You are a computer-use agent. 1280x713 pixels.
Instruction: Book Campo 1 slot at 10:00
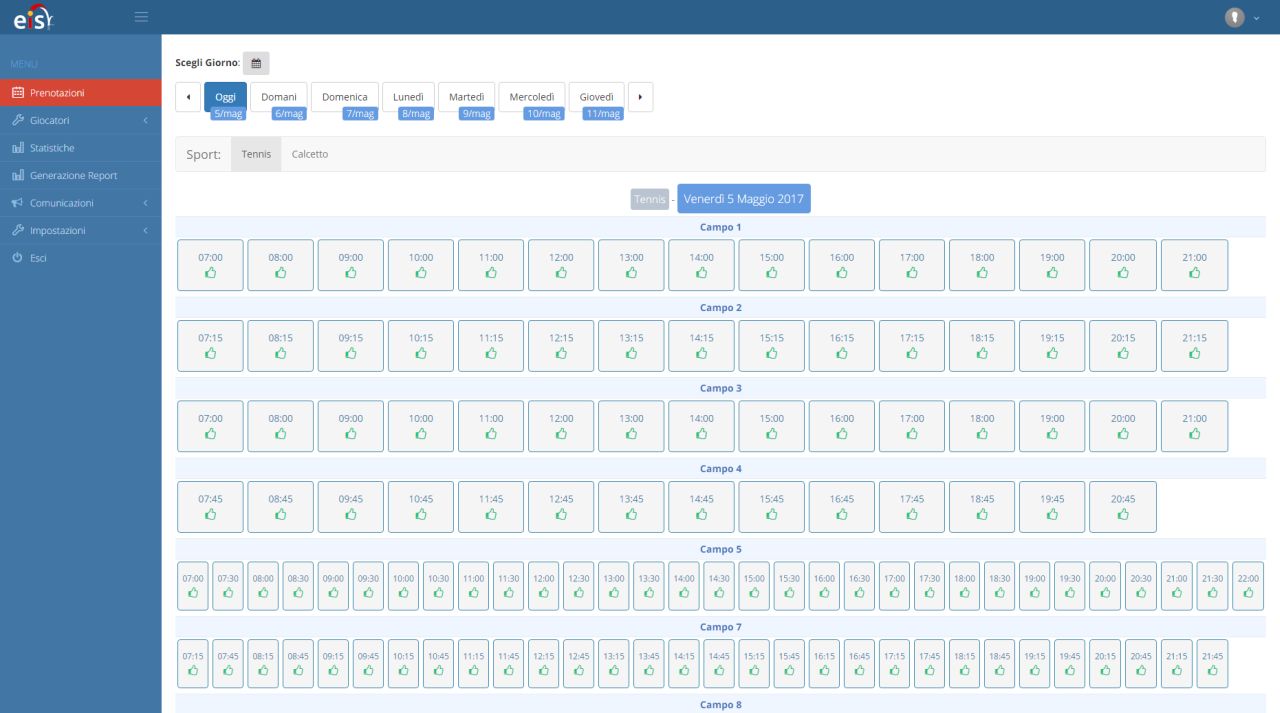pos(421,265)
